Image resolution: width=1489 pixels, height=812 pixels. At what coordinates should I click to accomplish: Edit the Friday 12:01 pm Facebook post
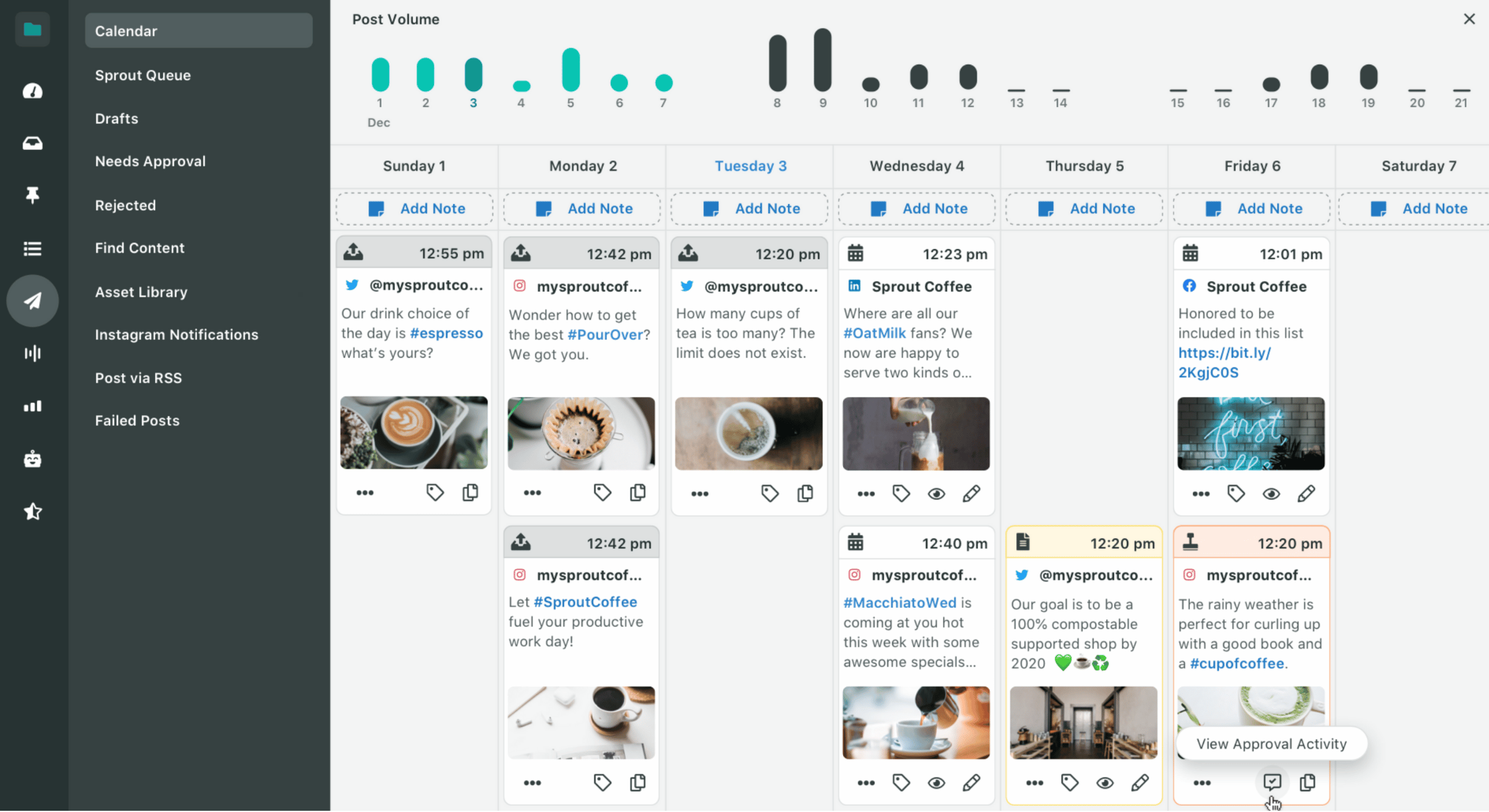pyautogui.click(x=1306, y=494)
